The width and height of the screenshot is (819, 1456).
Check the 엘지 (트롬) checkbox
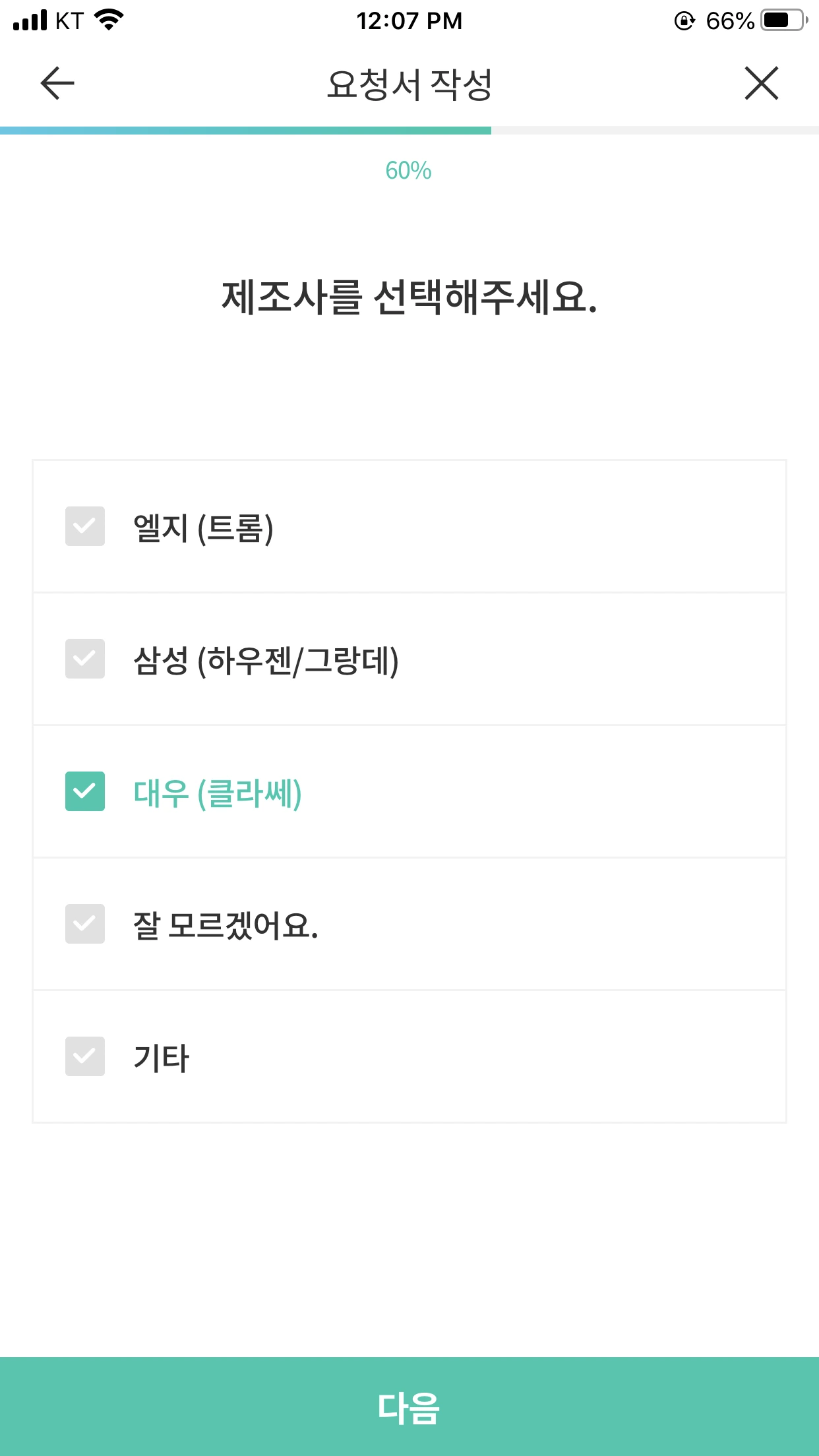point(85,526)
